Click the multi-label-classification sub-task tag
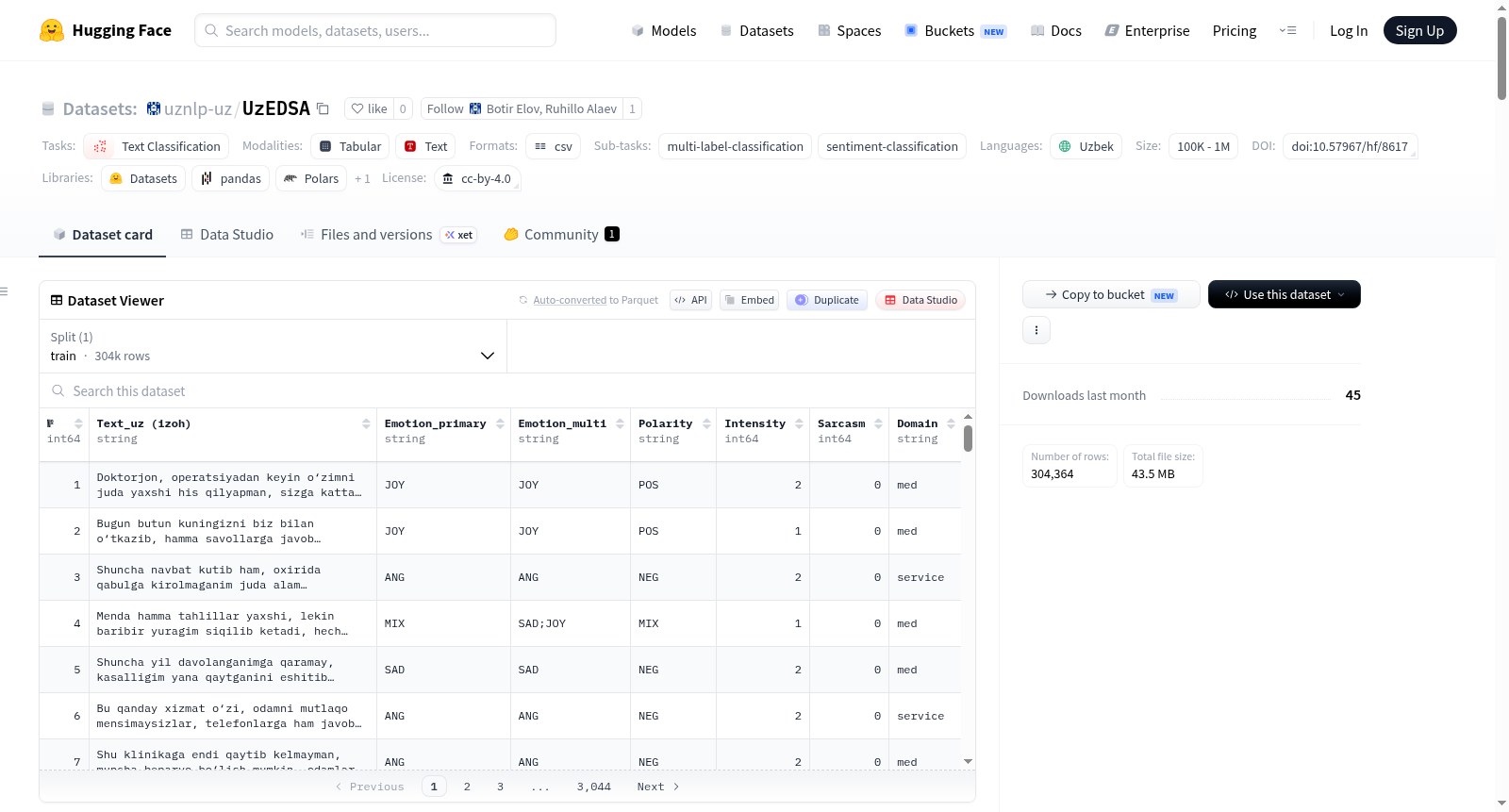This screenshot has height=812, width=1509. click(x=736, y=146)
